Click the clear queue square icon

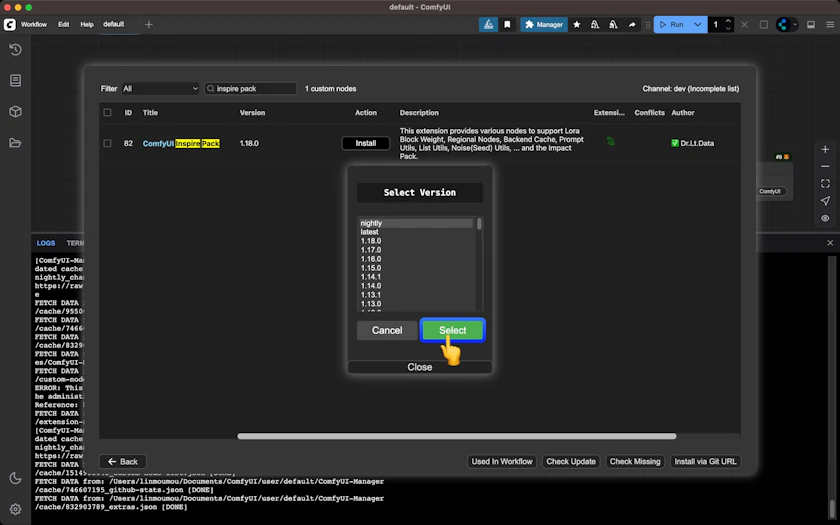point(763,24)
